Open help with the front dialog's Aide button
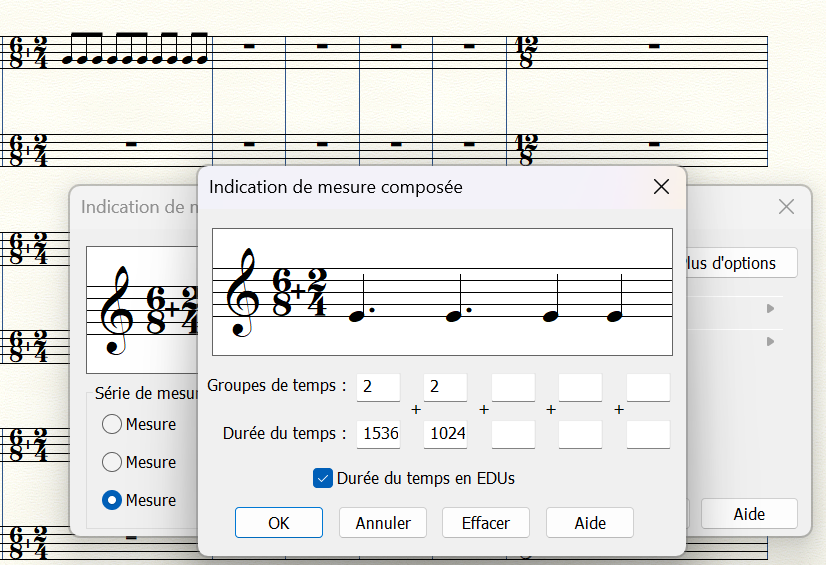This screenshot has height=565, width=826. tap(590, 522)
